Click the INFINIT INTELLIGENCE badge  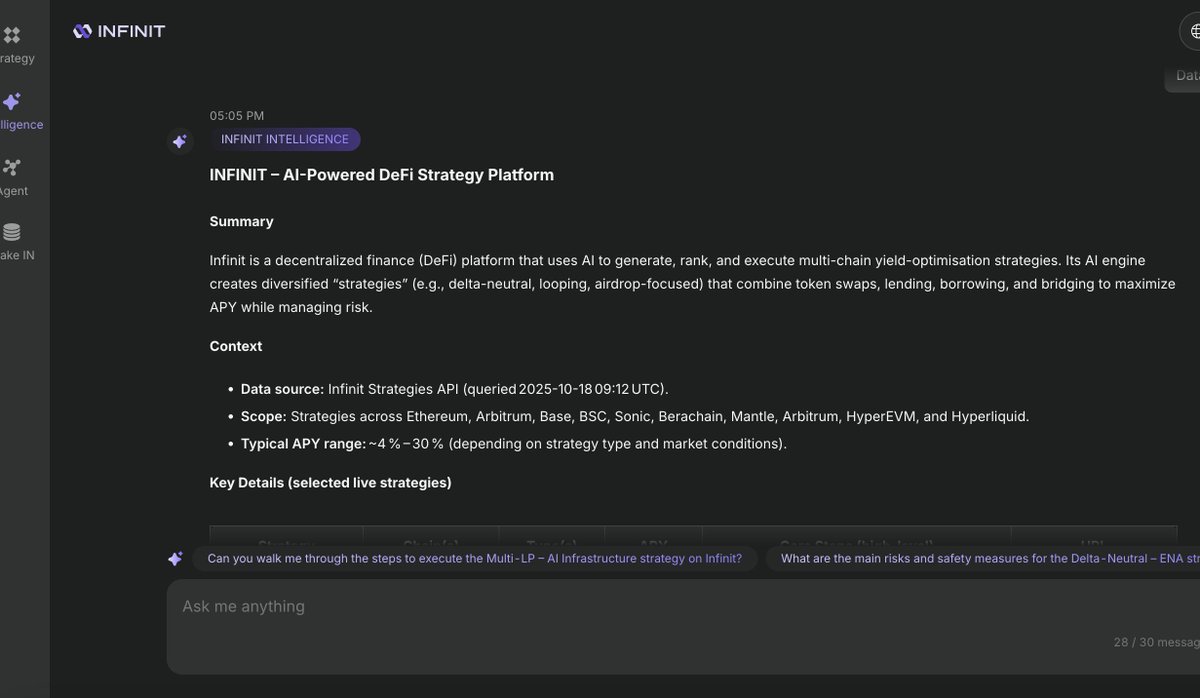click(x=285, y=139)
